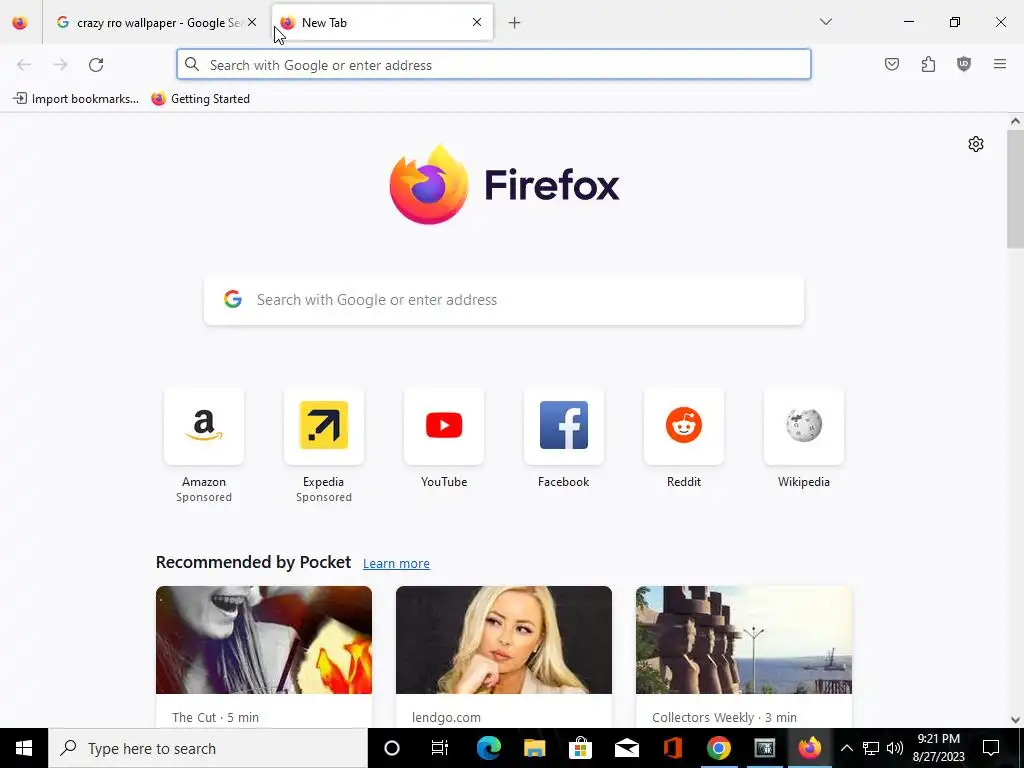Click the vertical scrollbar thumb
The width and height of the screenshot is (1024, 768).
tap(1015, 188)
